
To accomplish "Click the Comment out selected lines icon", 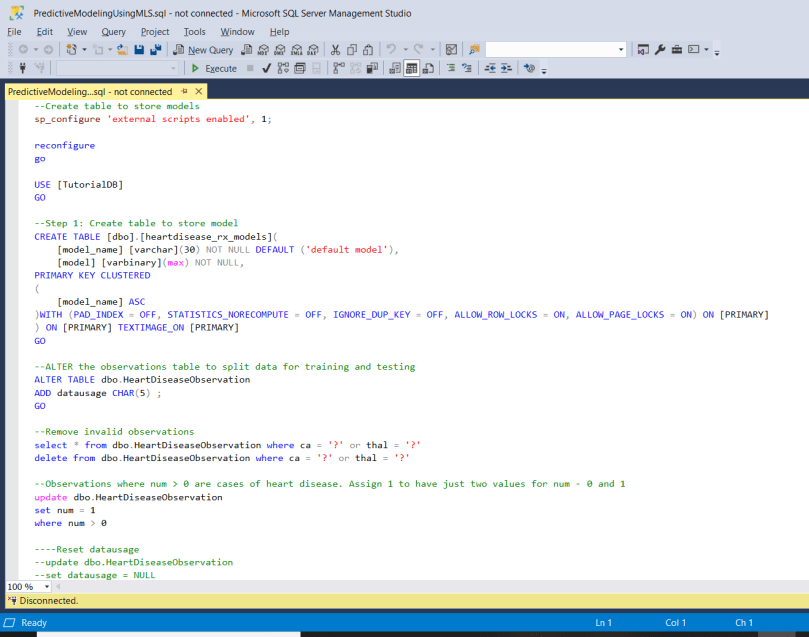I will click(x=451, y=68).
